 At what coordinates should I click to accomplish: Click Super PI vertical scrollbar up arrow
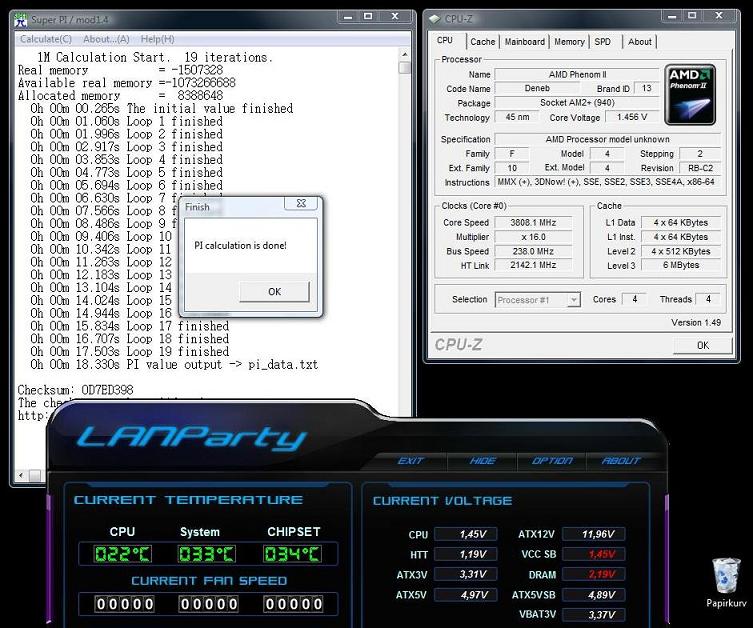(x=404, y=54)
